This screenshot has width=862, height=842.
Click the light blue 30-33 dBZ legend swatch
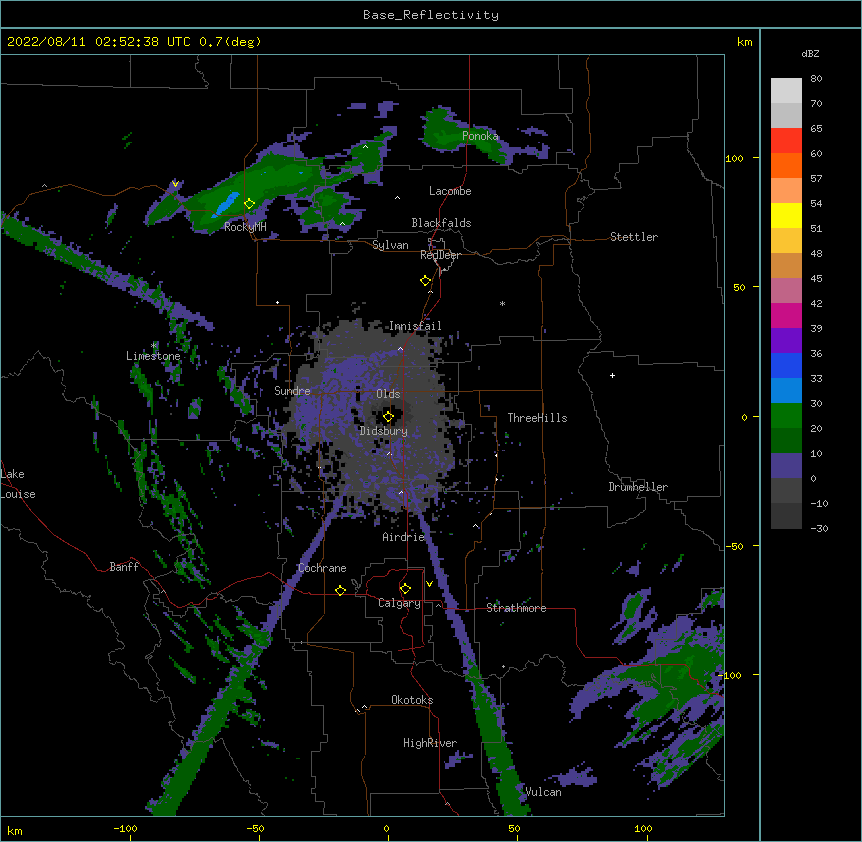tap(786, 391)
